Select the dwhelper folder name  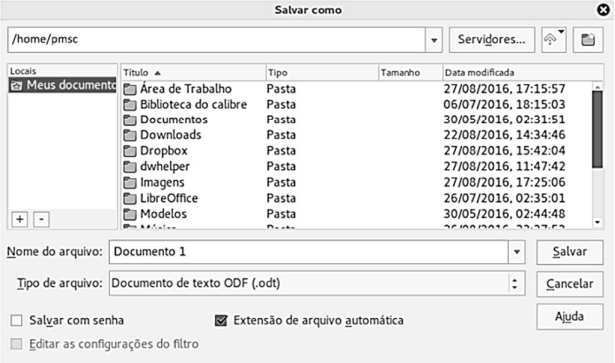pos(165,167)
